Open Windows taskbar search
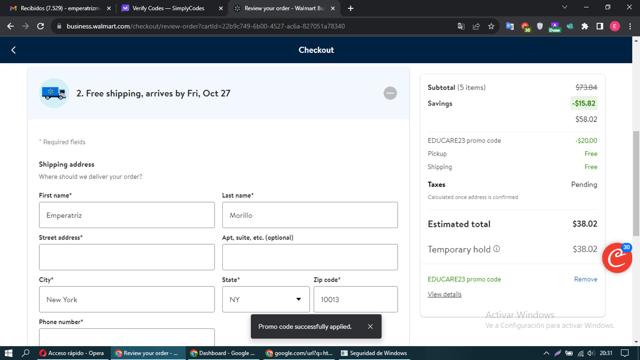The height and width of the screenshot is (360, 640). tap(25, 353)
